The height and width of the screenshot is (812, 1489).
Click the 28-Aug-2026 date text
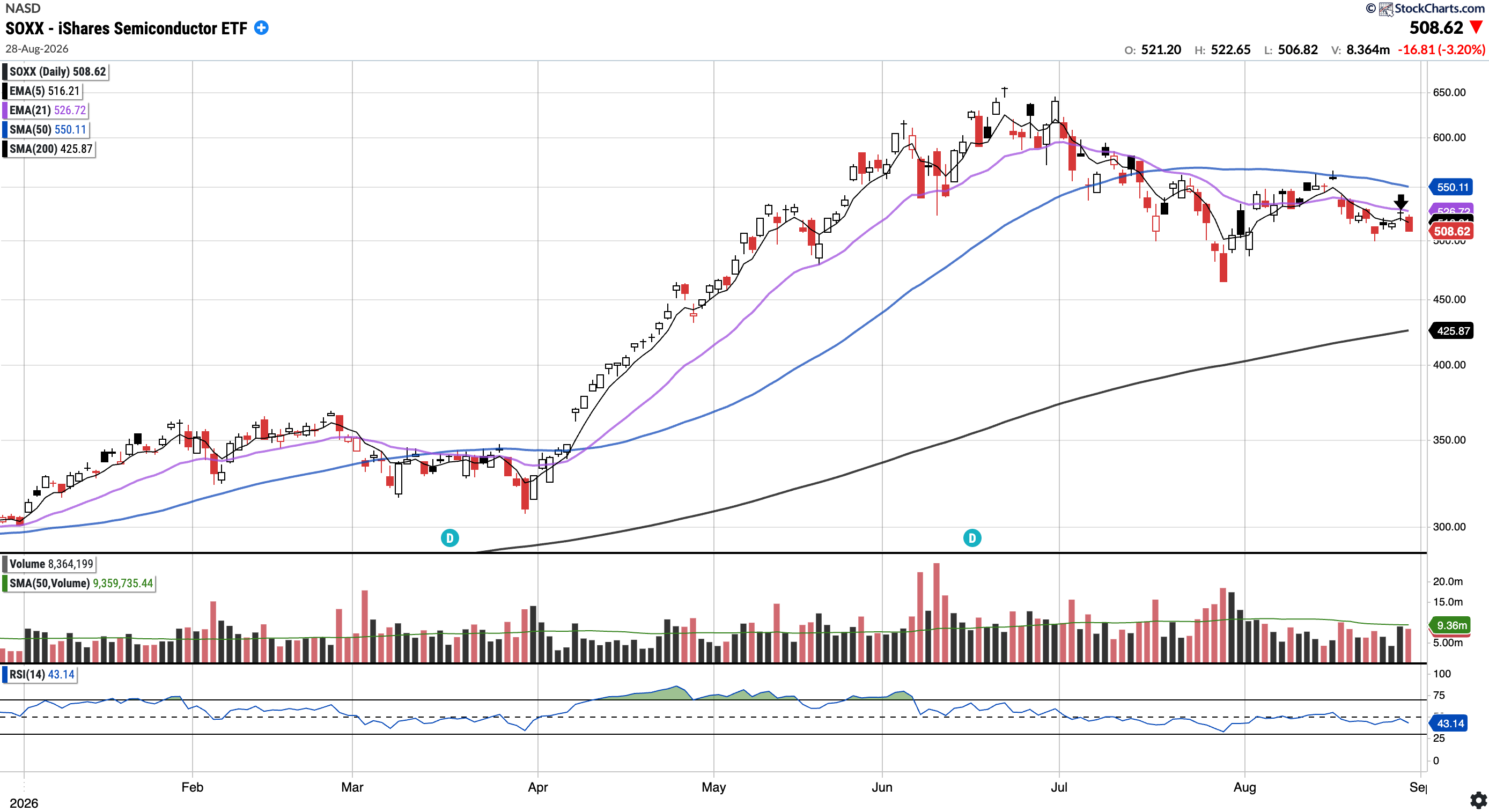point(37,49)
